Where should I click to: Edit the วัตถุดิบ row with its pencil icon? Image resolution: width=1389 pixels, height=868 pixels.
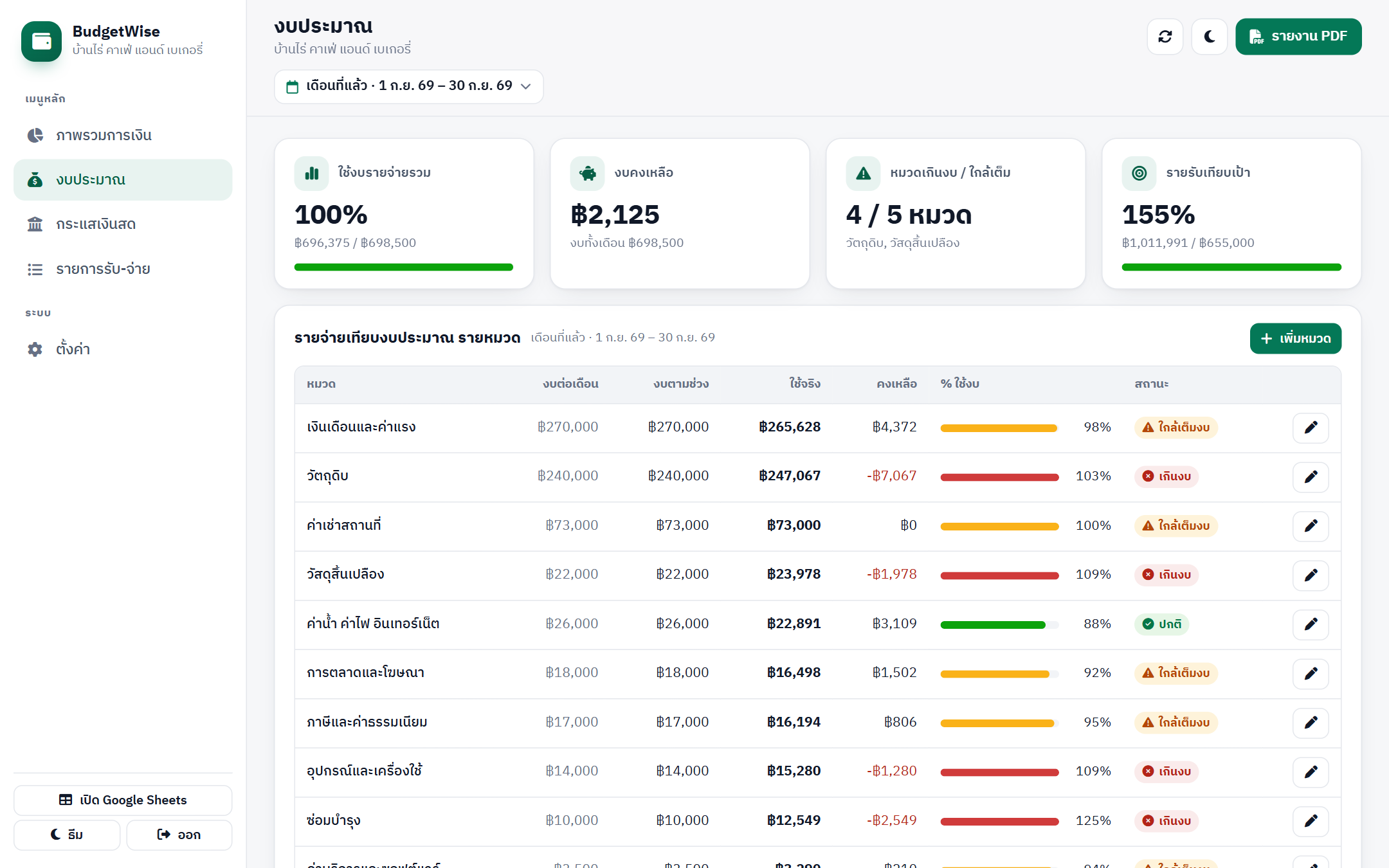1311,476
